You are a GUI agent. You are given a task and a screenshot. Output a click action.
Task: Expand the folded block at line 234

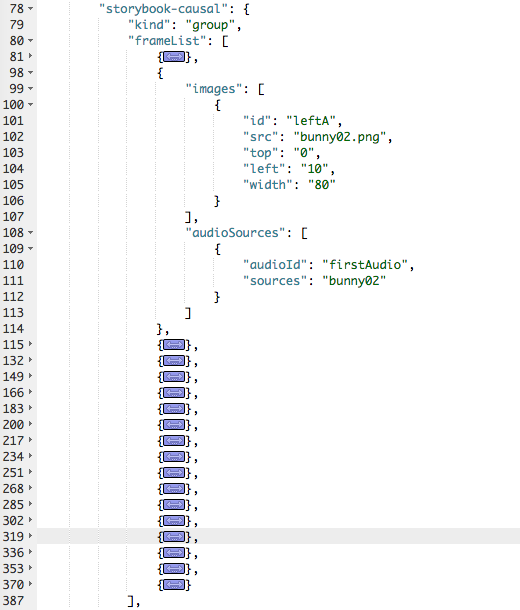pos(30,456)
